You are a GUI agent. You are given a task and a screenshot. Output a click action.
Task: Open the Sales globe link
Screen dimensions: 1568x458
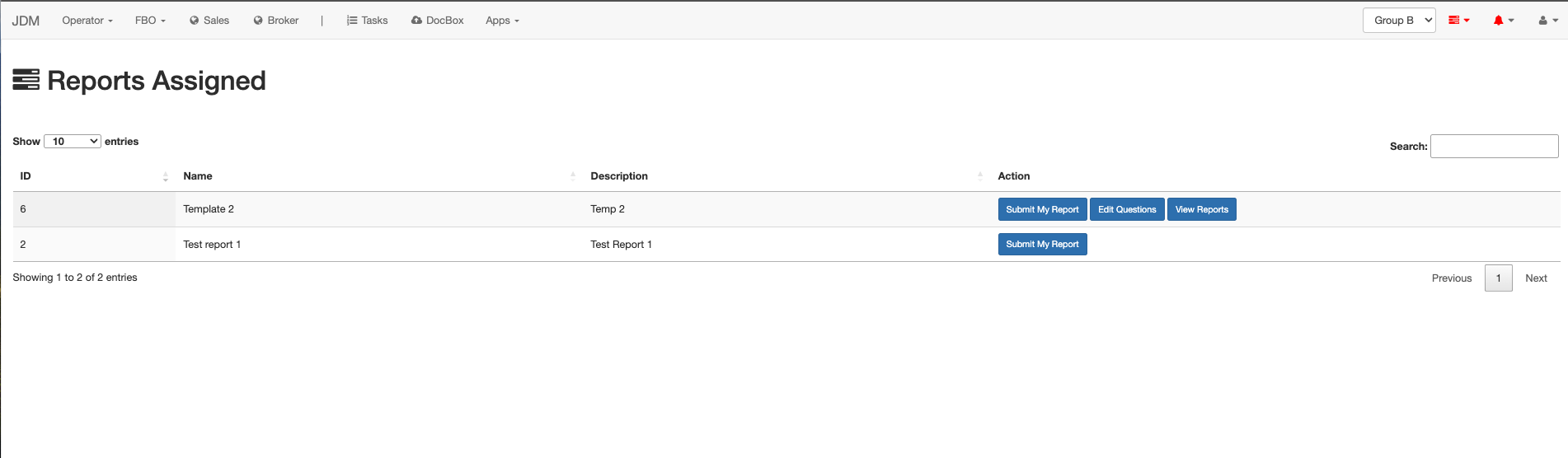click(209, 21)
